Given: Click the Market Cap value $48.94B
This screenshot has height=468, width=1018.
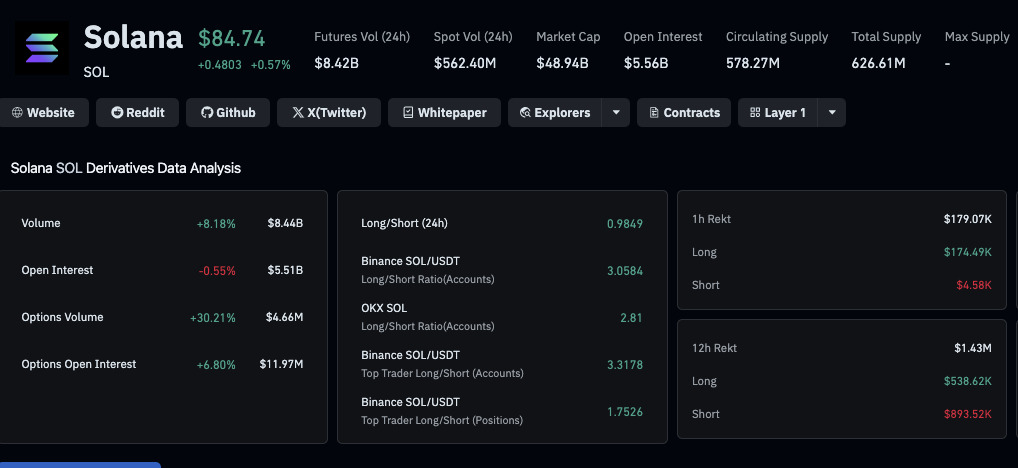Looking at the screenshot, I should click(562, 64).
